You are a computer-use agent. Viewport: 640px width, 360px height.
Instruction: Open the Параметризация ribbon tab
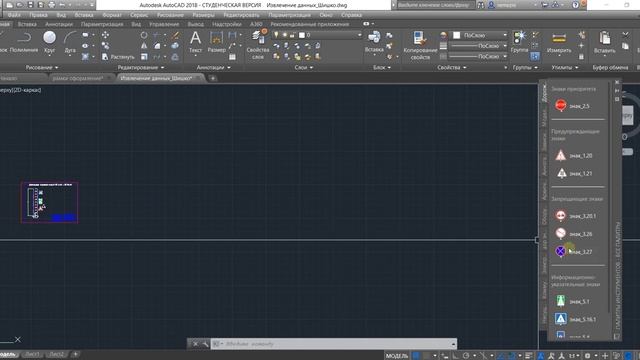[102, 24]
